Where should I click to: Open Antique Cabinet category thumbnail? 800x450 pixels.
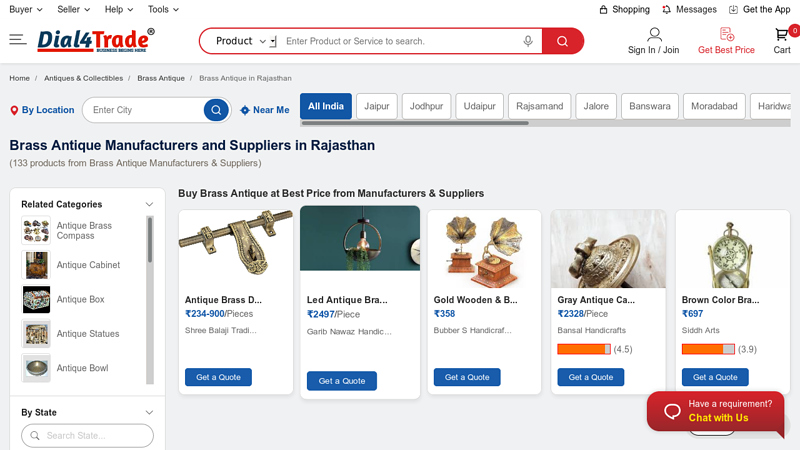(x=36, y=265)
